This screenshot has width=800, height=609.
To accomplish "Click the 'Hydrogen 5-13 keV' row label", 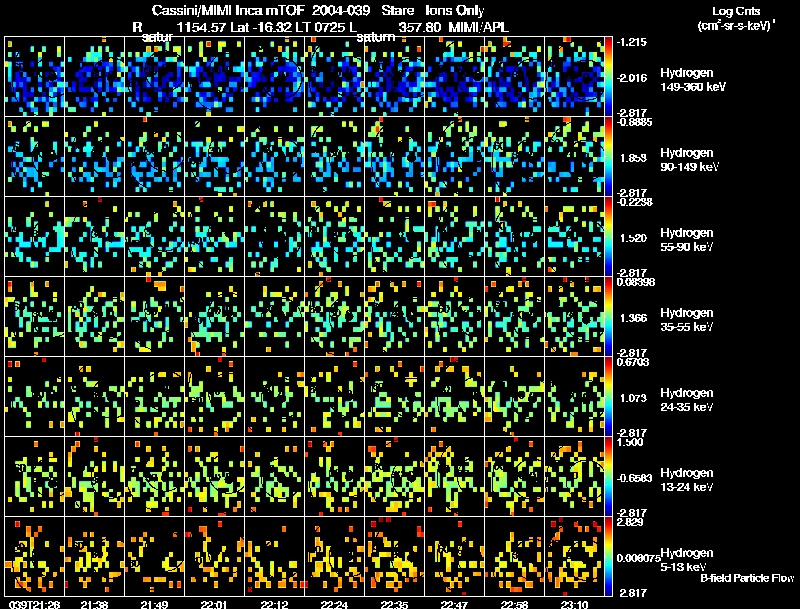I will (687, 560).
